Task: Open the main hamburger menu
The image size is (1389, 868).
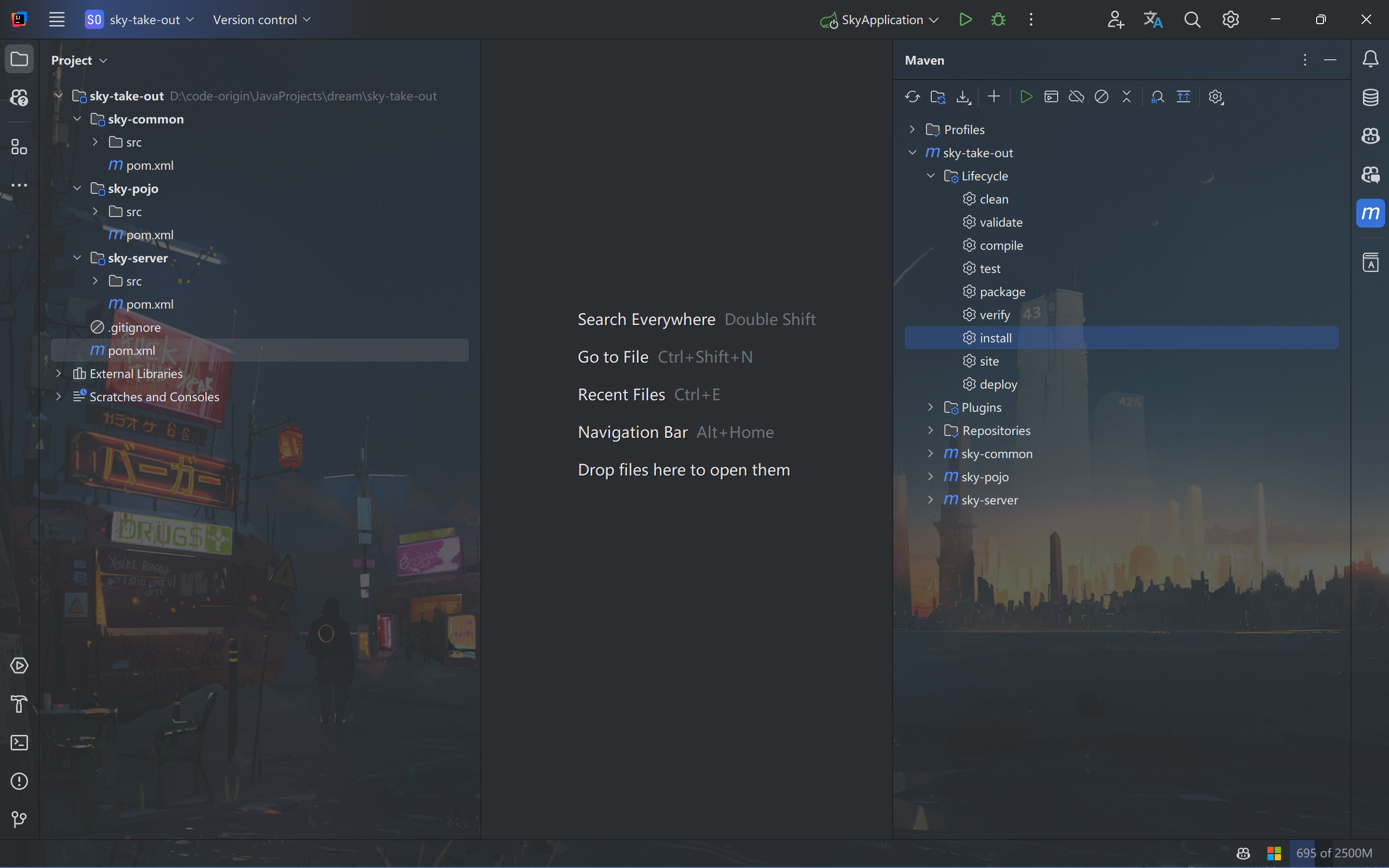Action: pyautogui.click(x=56, y=19)
